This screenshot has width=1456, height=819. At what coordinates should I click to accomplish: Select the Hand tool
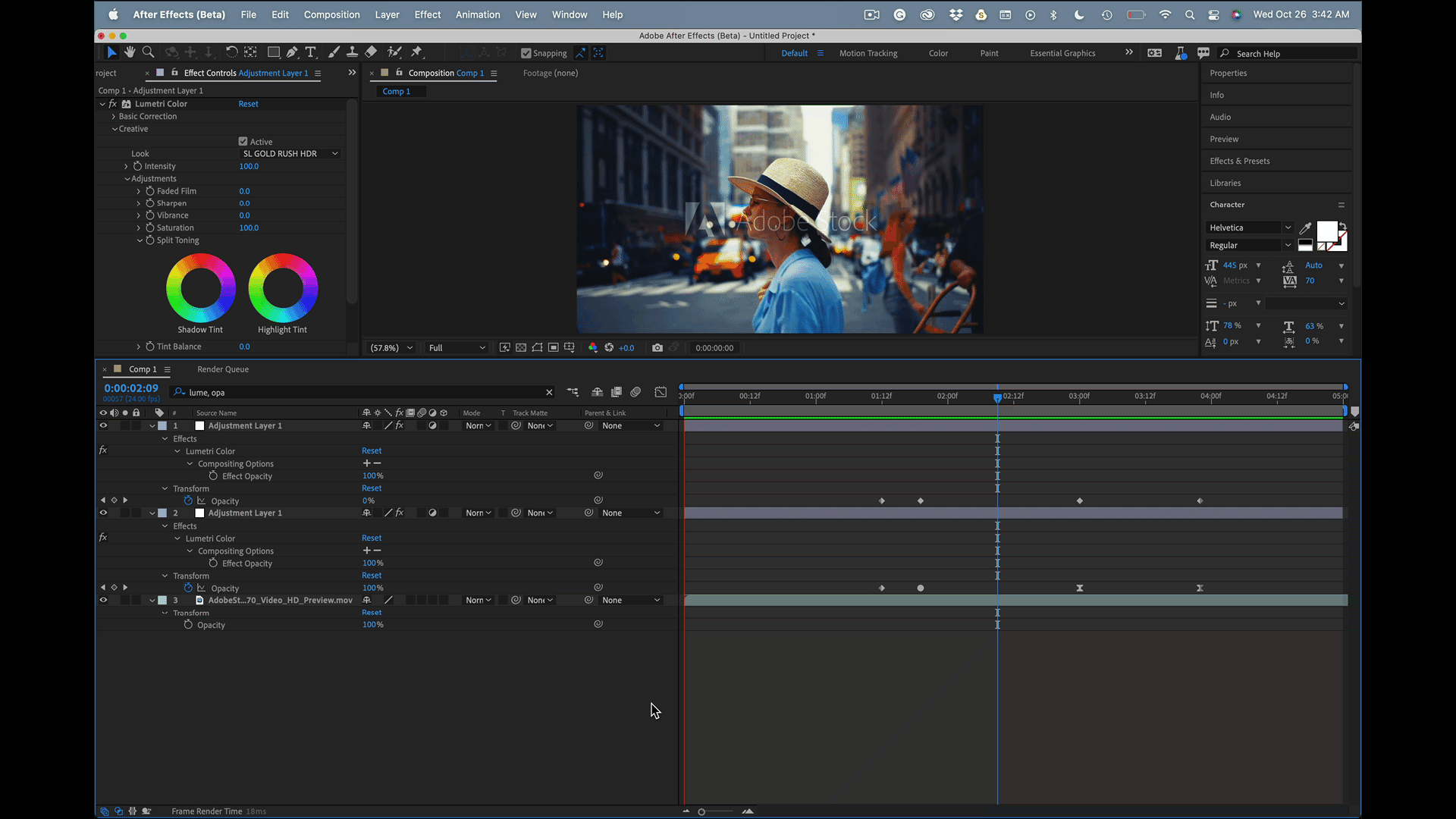[x=130, y=52]
